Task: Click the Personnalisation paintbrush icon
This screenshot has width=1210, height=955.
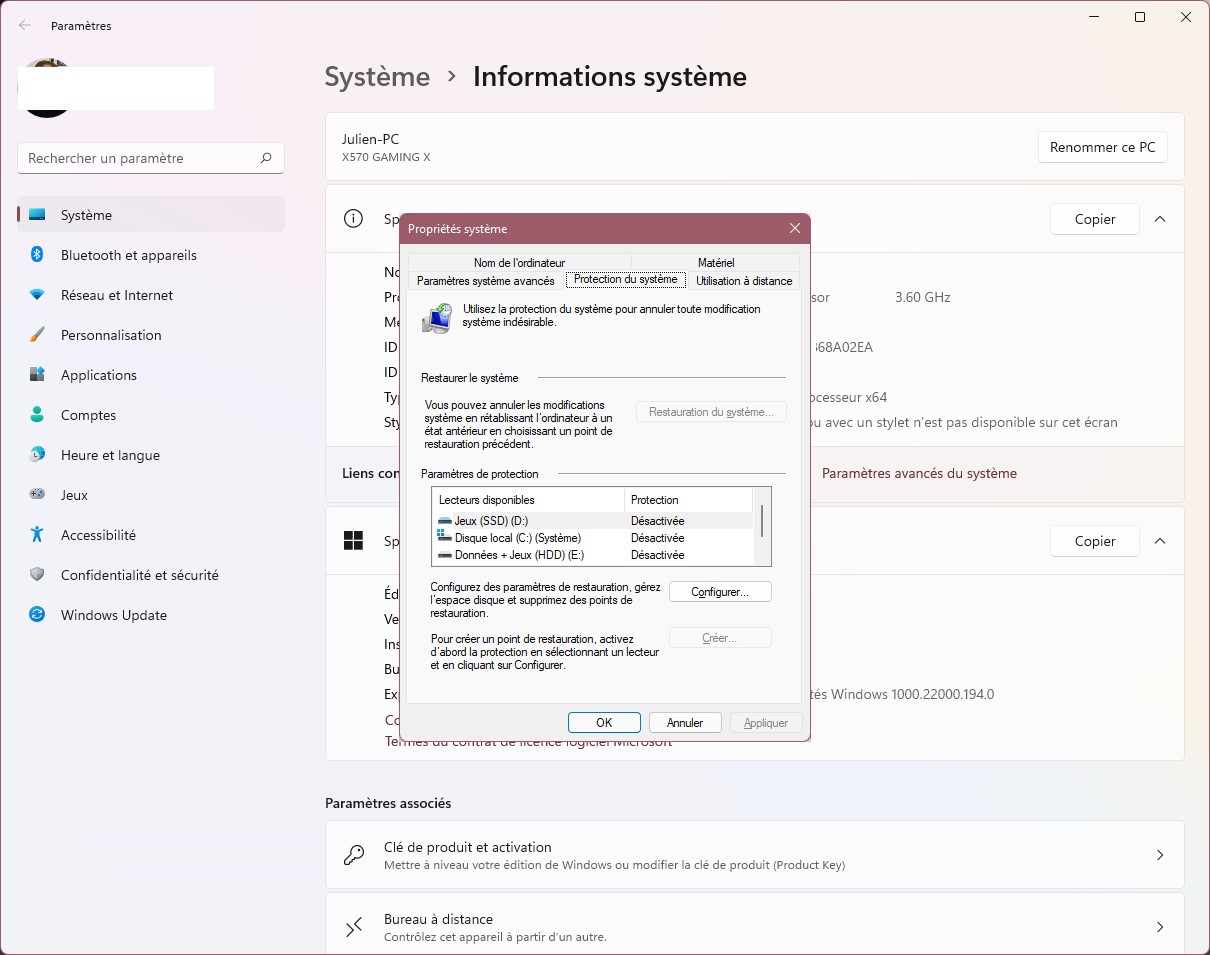Action: pos(37,335)
